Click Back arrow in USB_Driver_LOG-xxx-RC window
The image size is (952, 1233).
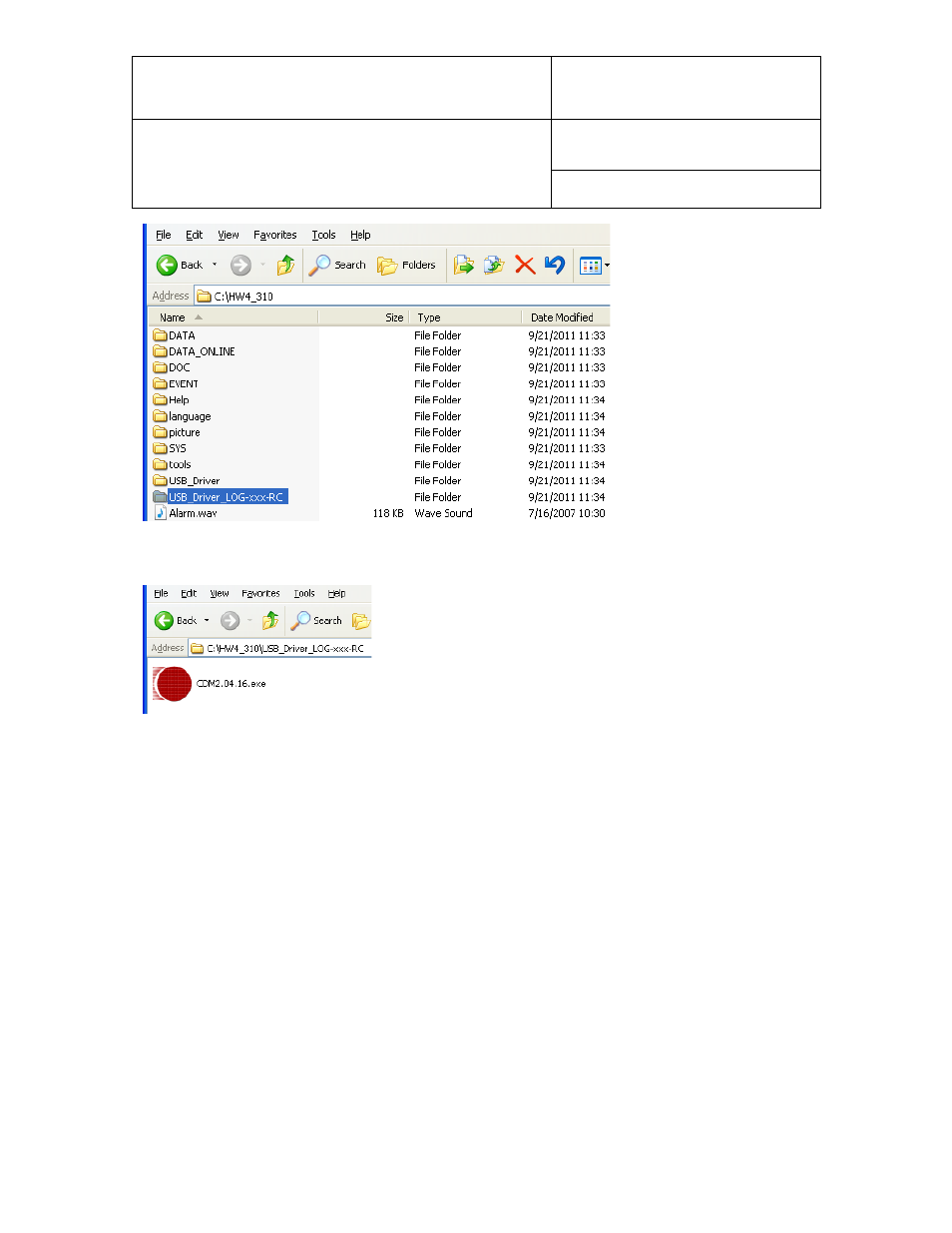point(164,621)
